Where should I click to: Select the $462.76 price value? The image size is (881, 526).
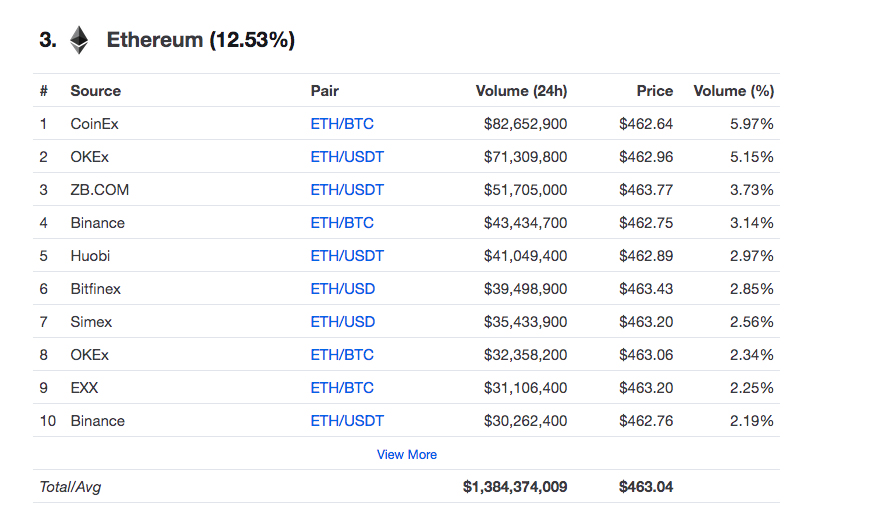click(x=646, y=421)
